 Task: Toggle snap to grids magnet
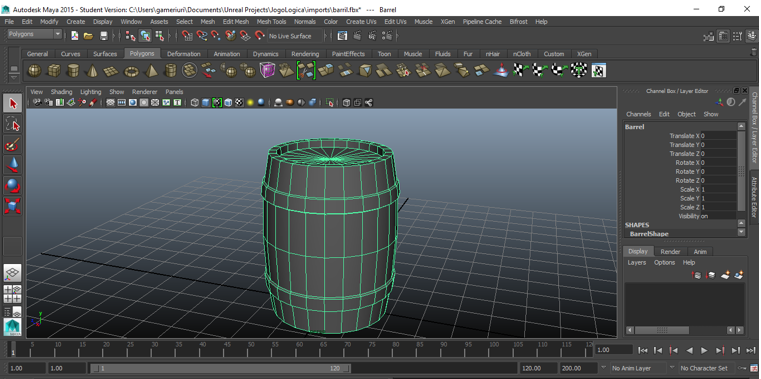[x=188, y=36]
